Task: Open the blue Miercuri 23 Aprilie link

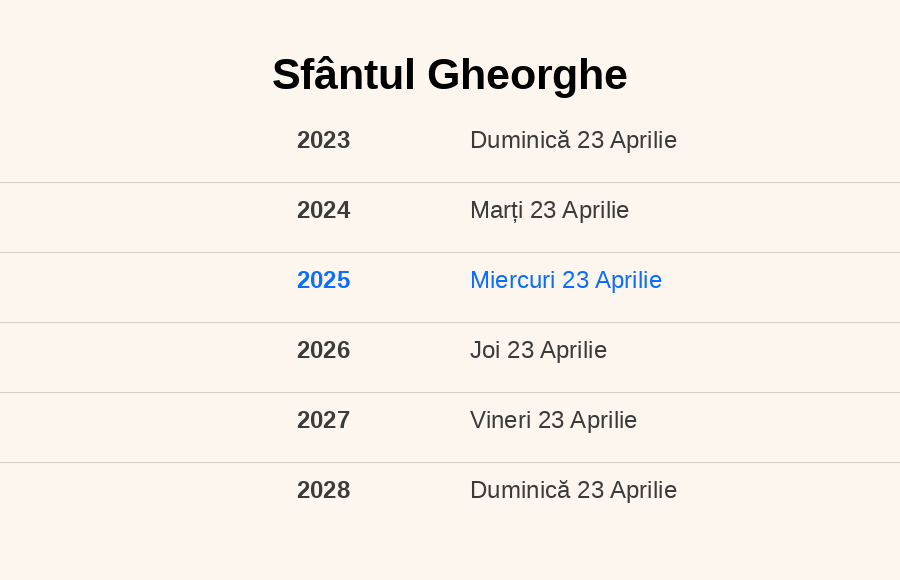Action: pos(566,280)
